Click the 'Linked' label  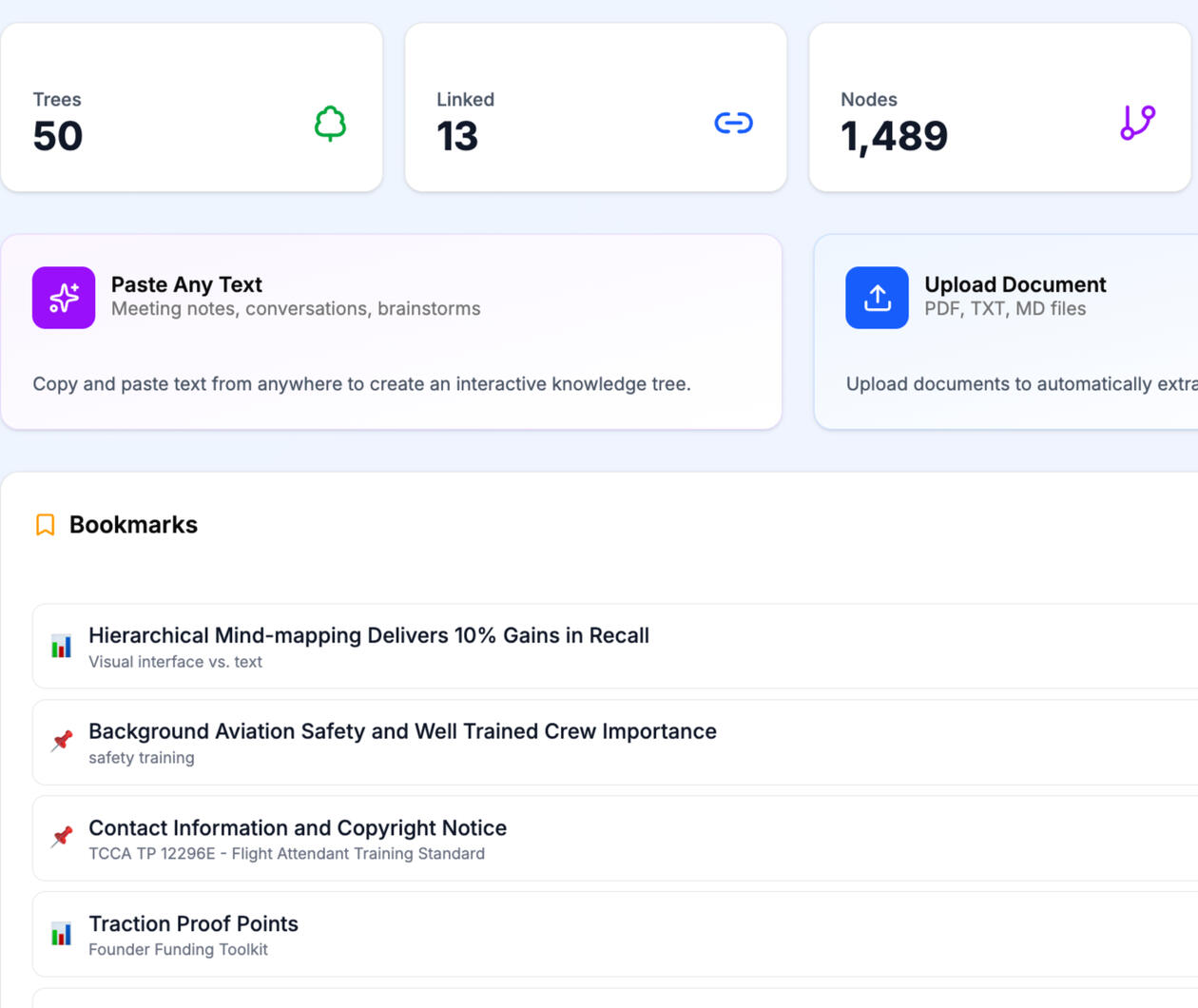click(465, 100)
